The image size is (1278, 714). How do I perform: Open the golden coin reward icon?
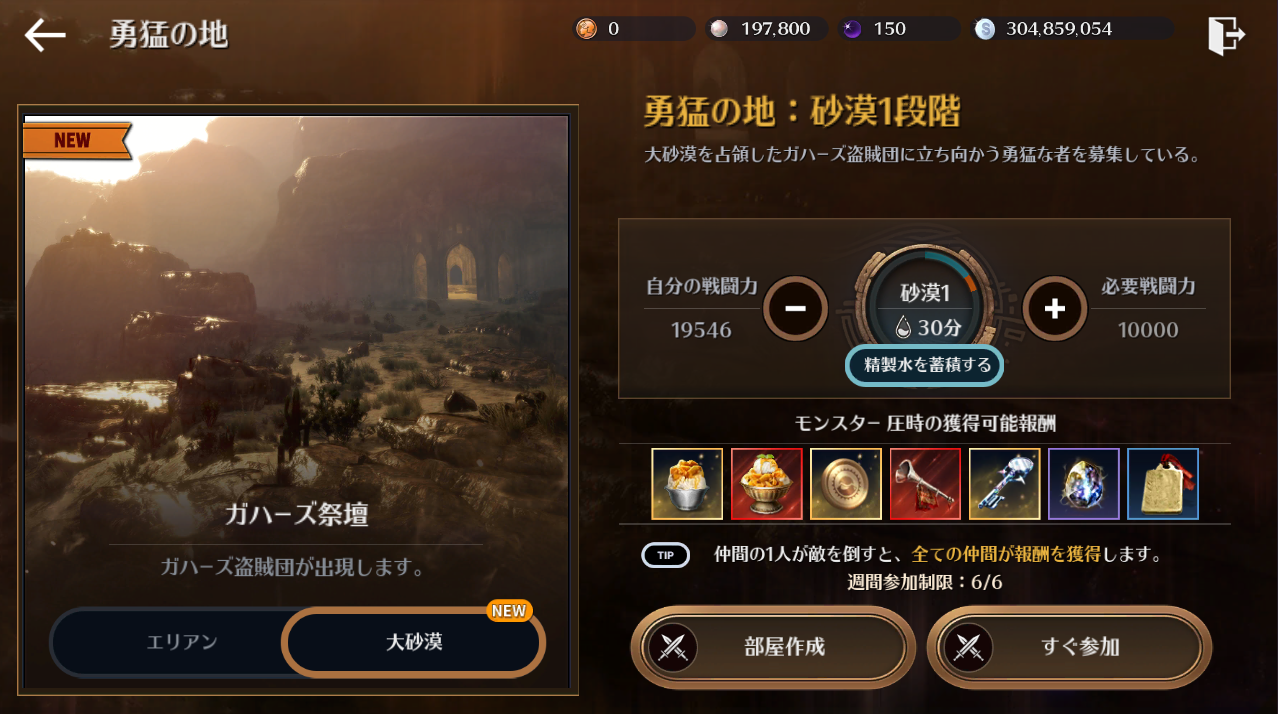(846, 484)
